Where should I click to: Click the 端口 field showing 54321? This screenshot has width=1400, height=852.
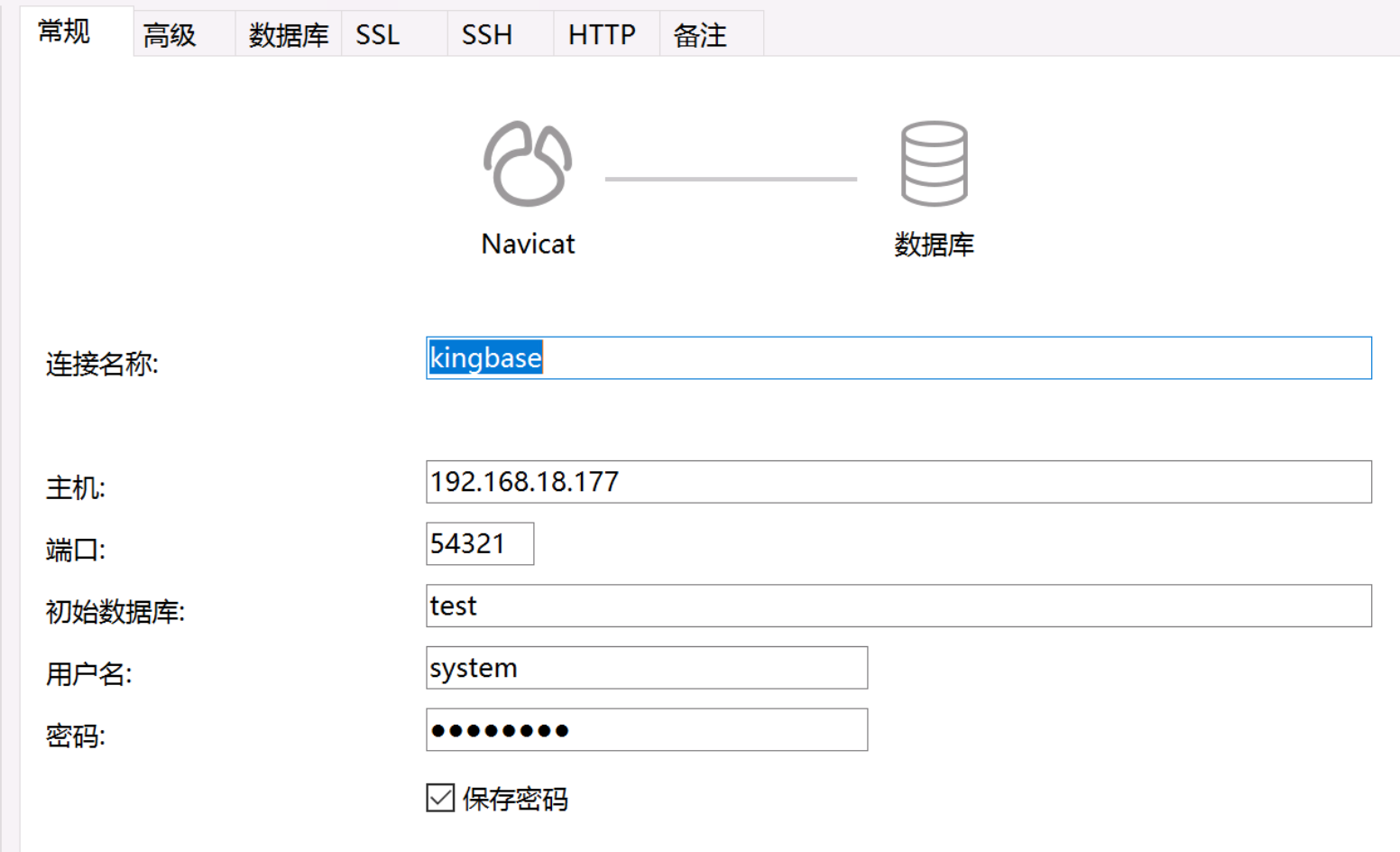coord(480,544)
